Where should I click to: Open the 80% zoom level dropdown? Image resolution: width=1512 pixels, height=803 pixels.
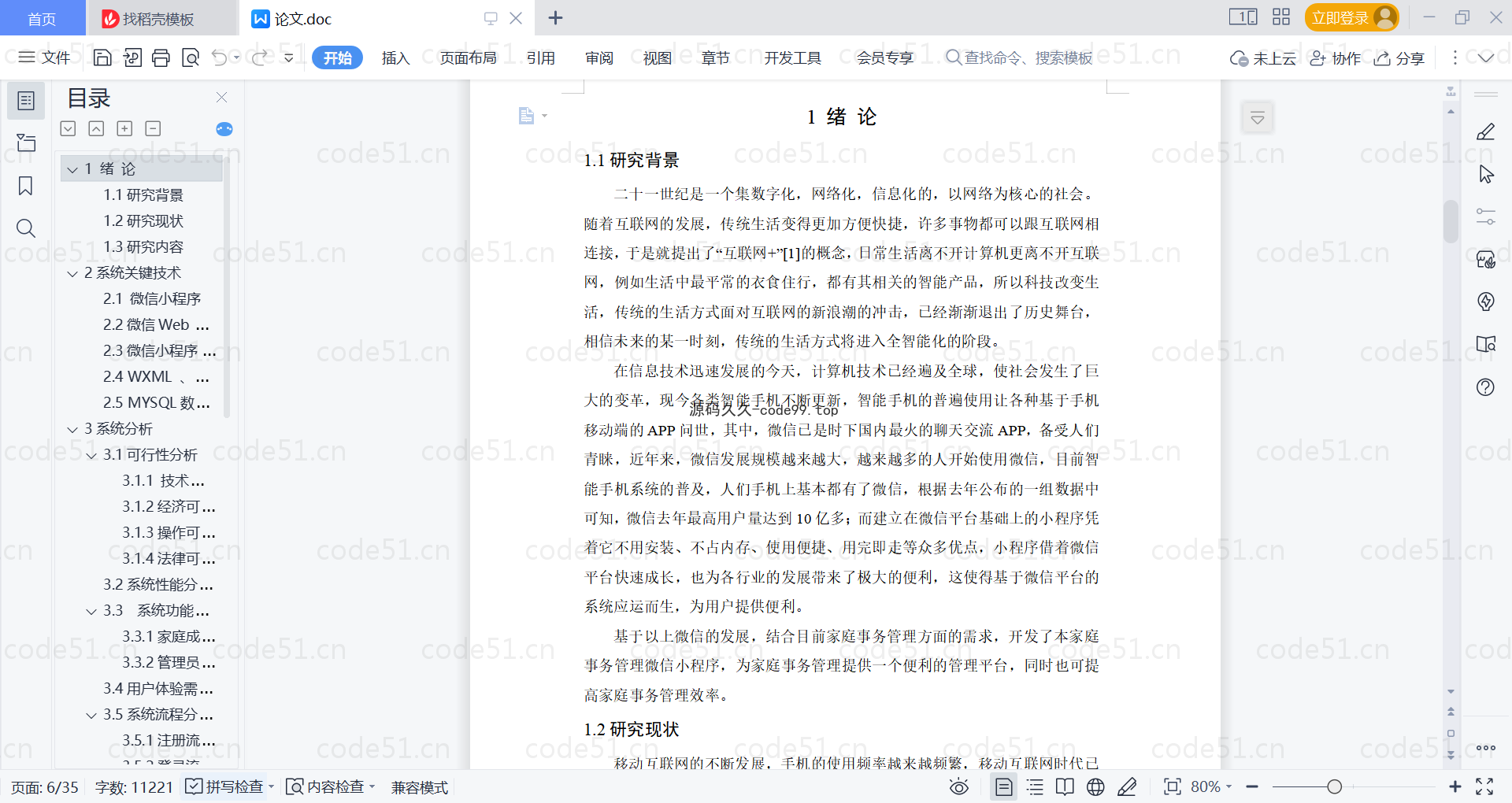point(1211,786)
